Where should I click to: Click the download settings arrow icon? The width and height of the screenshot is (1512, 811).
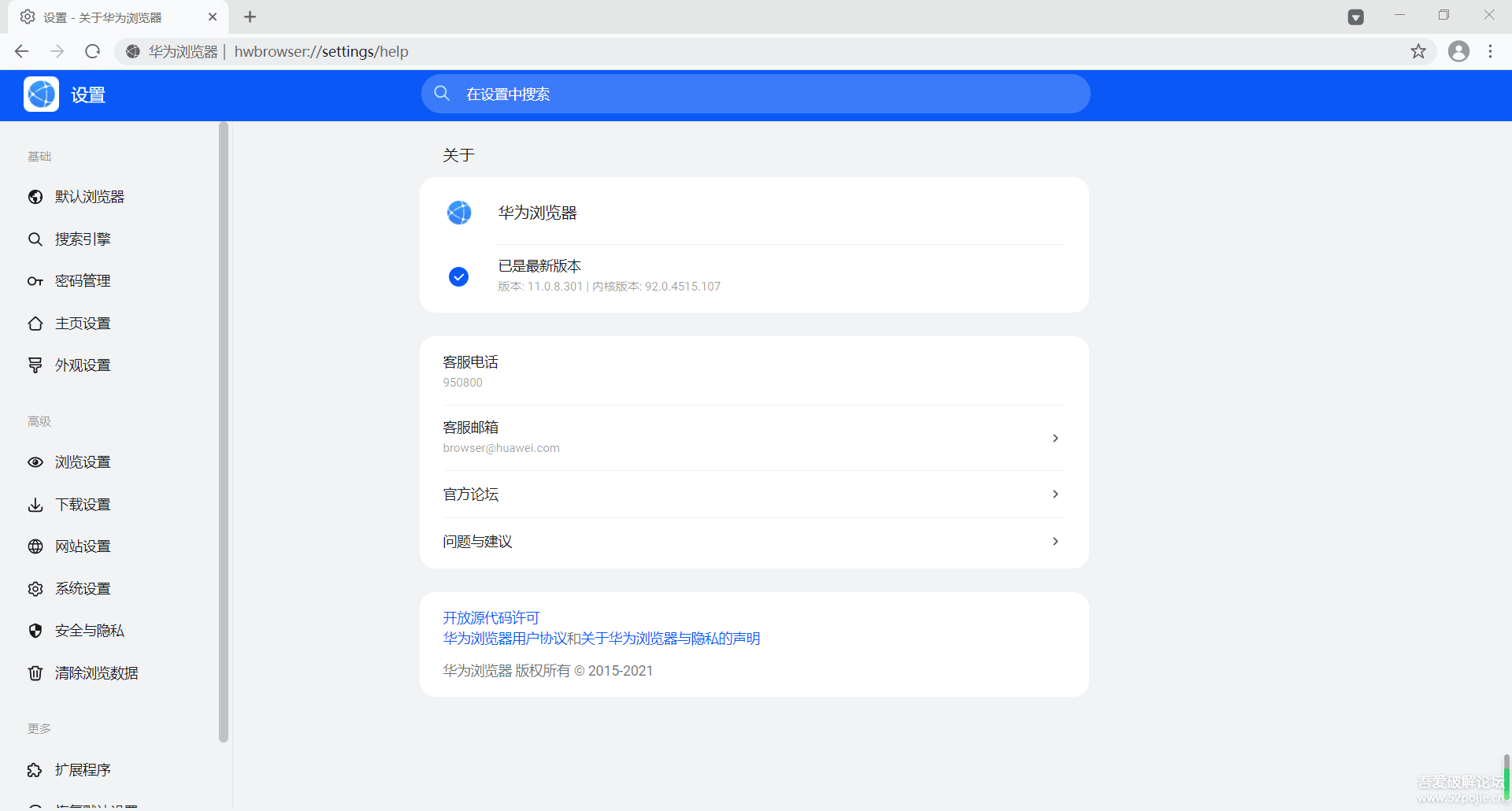pos(35,505)
